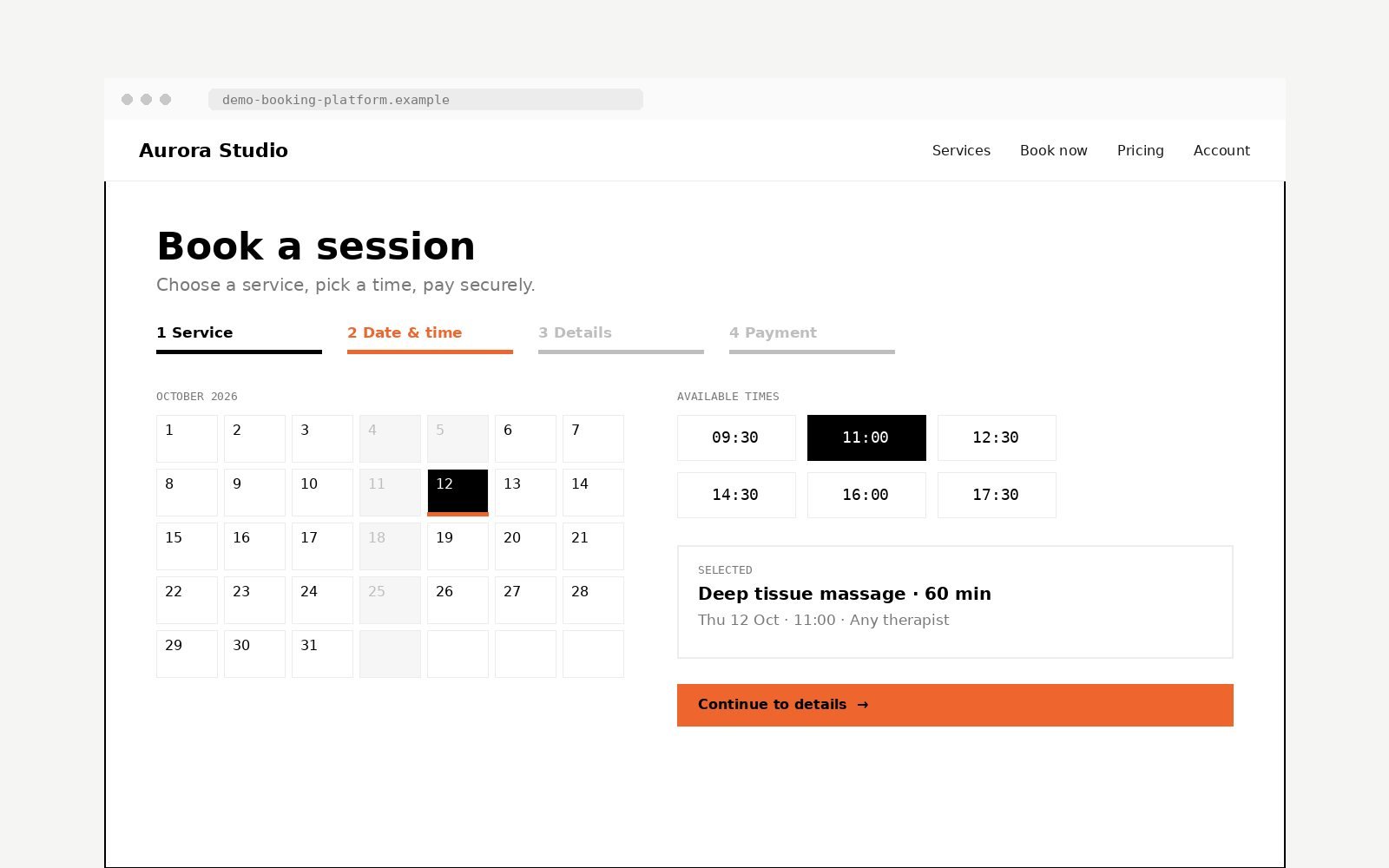
Task: Click the disabled date 4
Action: pos(390,438)
